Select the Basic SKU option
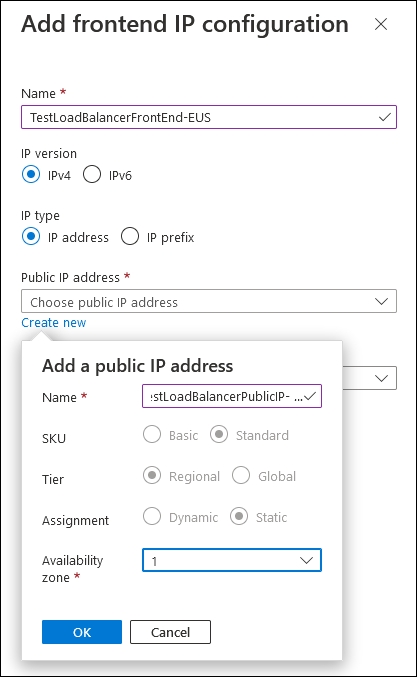This screenshot has width=417, height=677. [x=152, y=434]
